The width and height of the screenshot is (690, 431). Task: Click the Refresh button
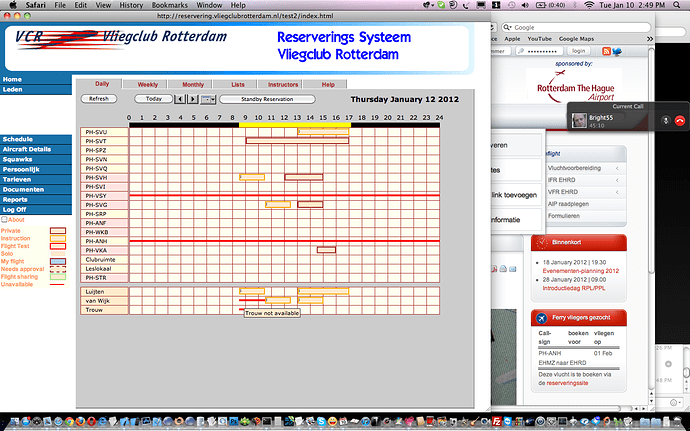99,99
